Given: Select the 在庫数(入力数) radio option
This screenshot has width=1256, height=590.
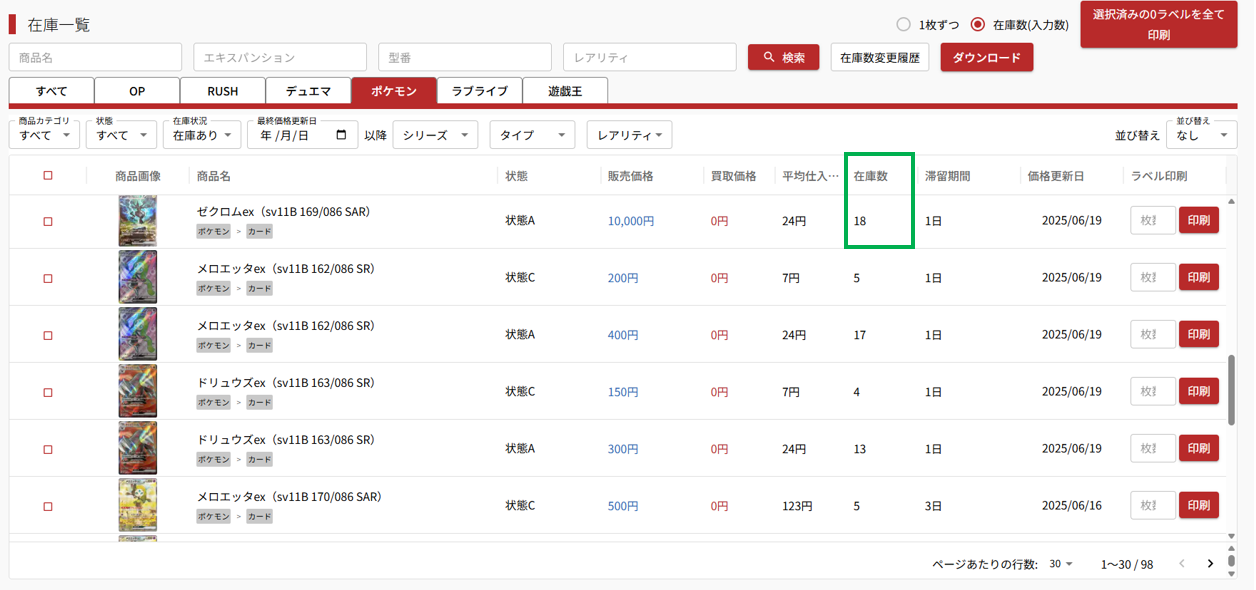Looking at the screenshot, I should pos(978,25).
